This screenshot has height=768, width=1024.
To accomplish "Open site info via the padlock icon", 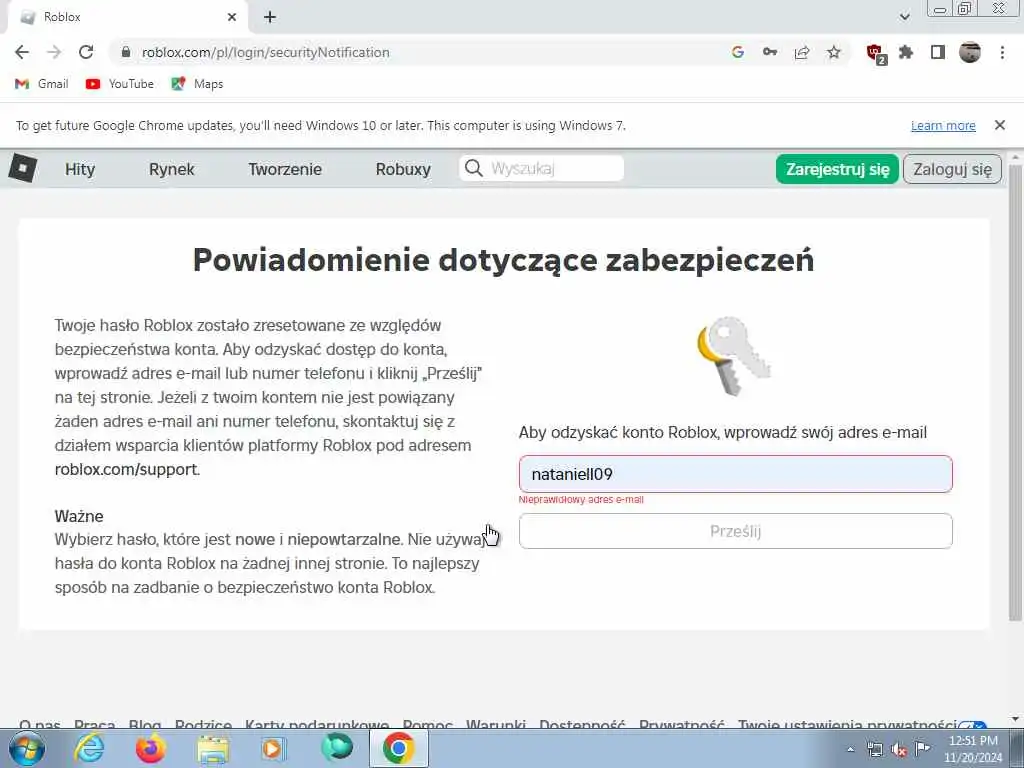I will pyautogui.click(x=127, y=52).
